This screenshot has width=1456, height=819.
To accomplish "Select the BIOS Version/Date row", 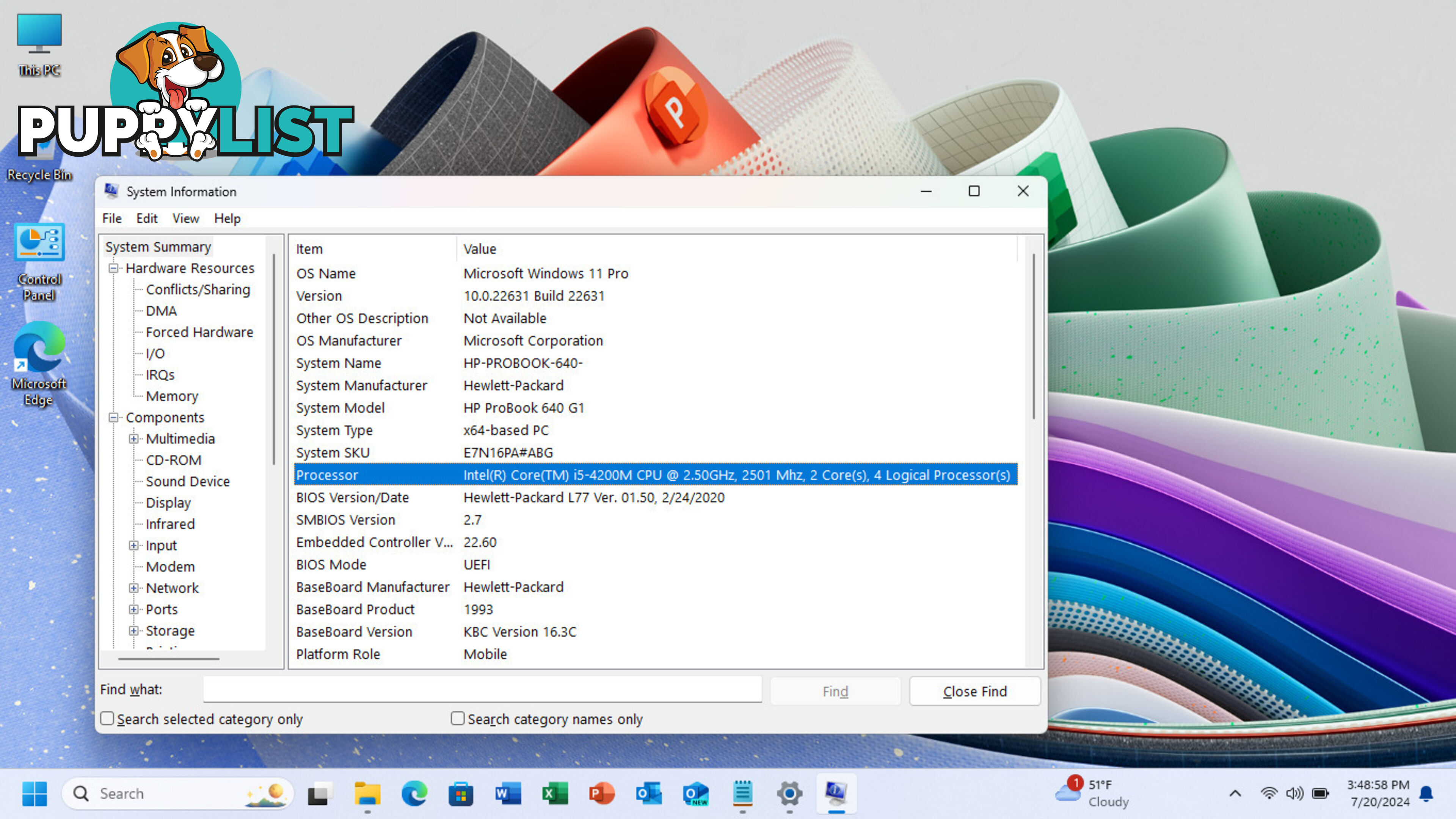I will (656, 498).
